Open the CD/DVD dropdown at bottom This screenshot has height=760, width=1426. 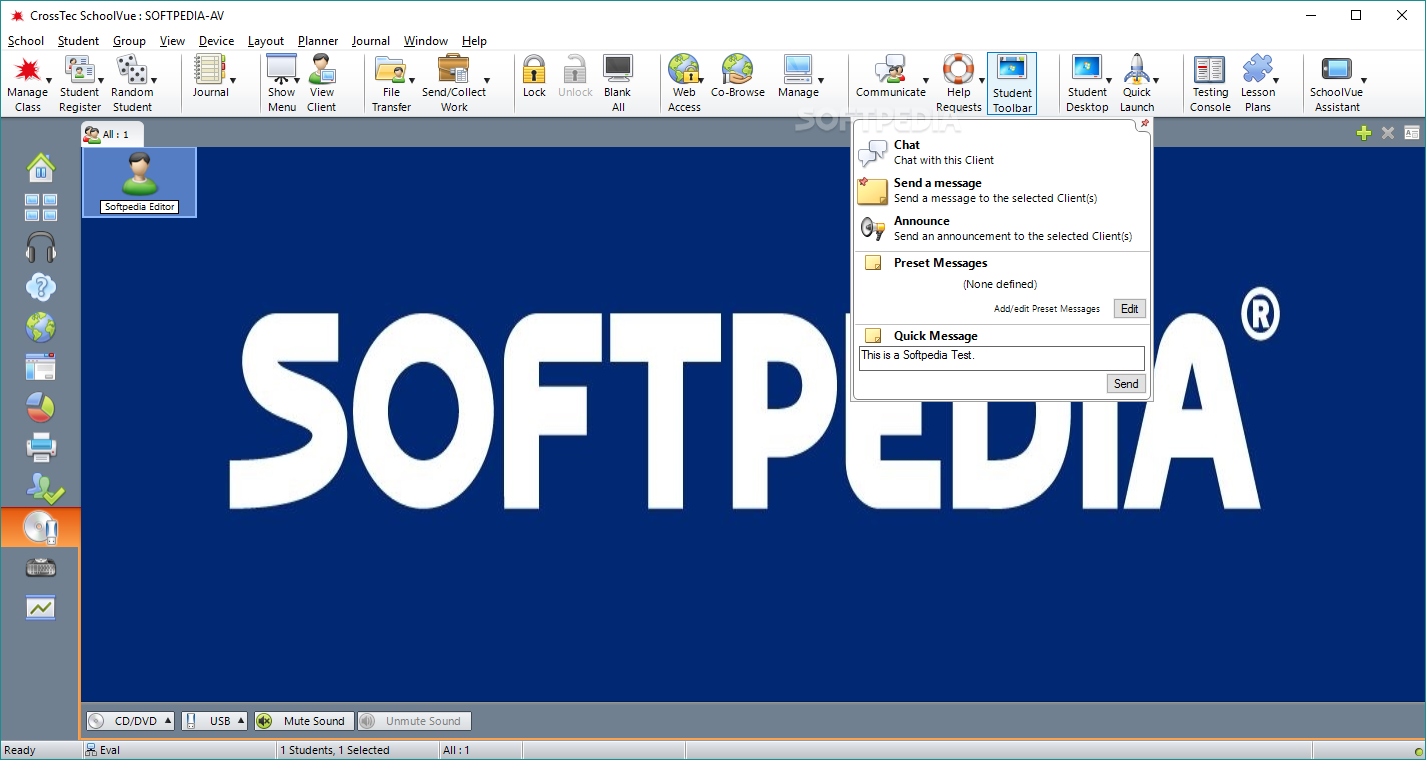(x=130, y=721)
